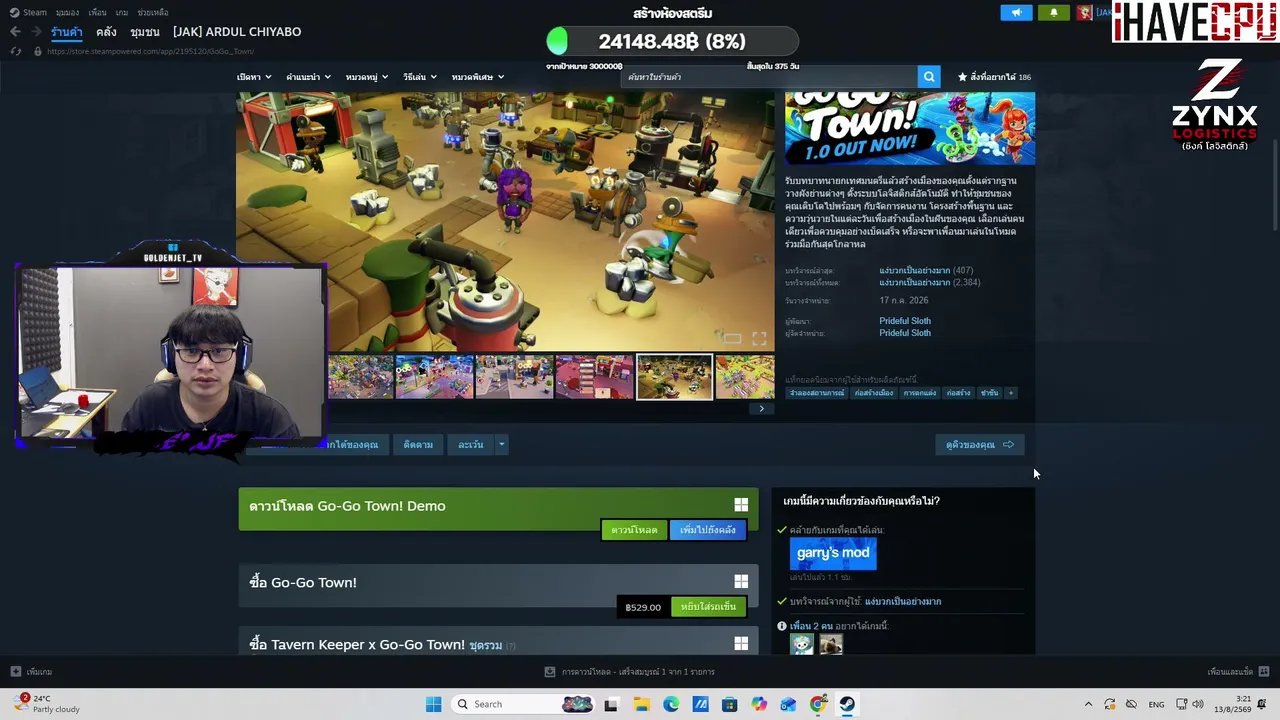Expand more tags with the plus button
The height and width of the screenshot is (720, 1280).
pos(1011,393)
